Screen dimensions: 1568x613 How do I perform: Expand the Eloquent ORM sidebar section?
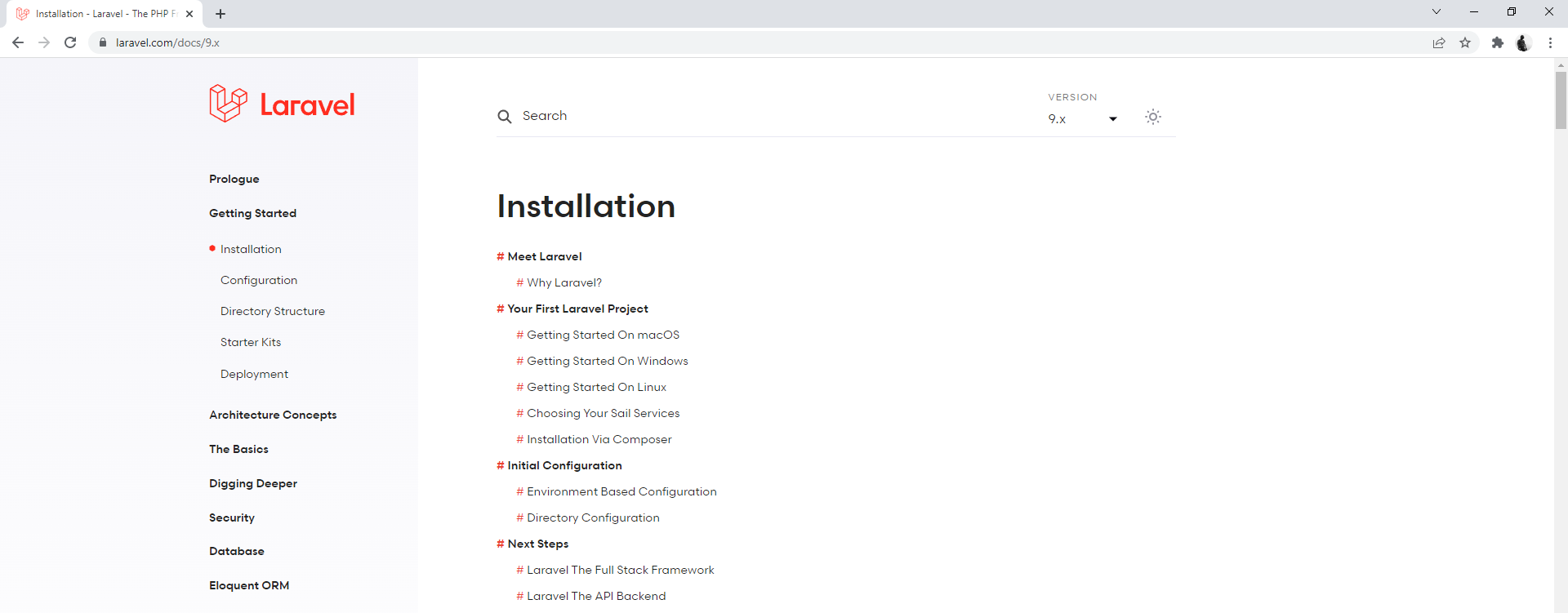click(x=249, y=585)
